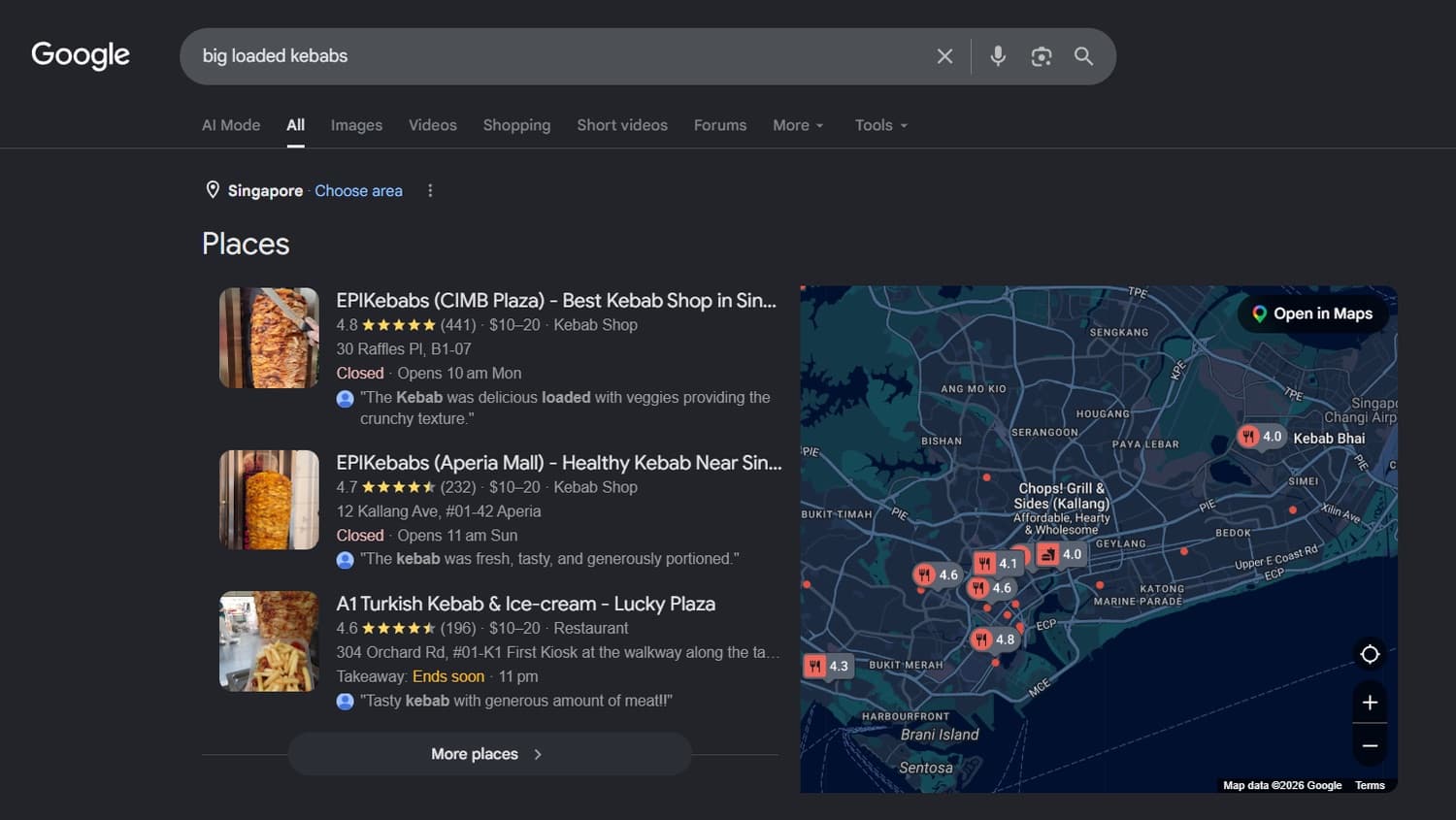
Task: Open search by image camera icon
Action: pos(1041,56)
